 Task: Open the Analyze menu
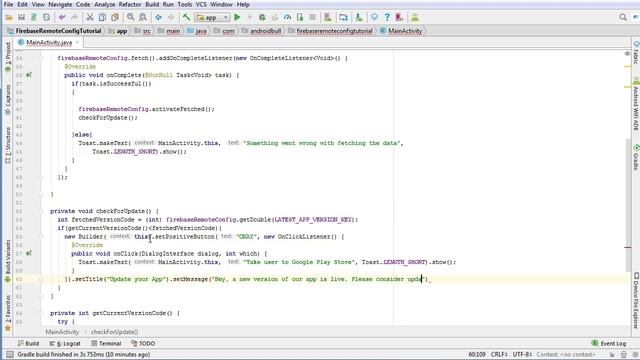[104, 4]
